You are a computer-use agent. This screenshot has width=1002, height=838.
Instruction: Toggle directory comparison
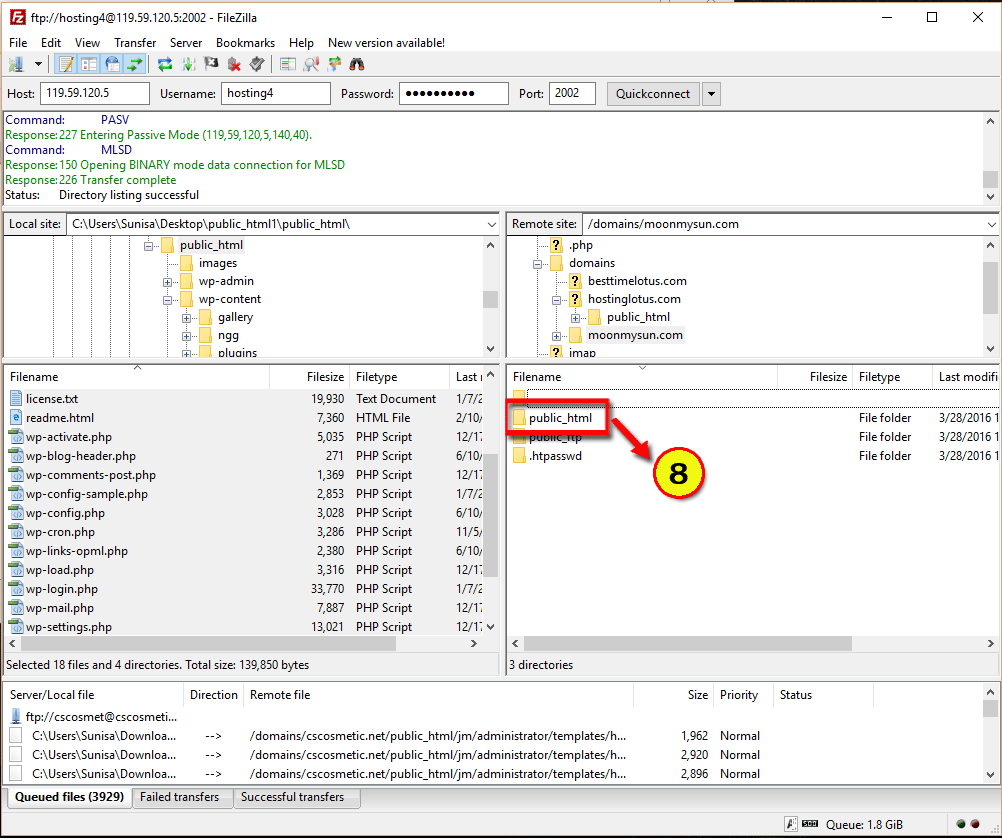311,64
